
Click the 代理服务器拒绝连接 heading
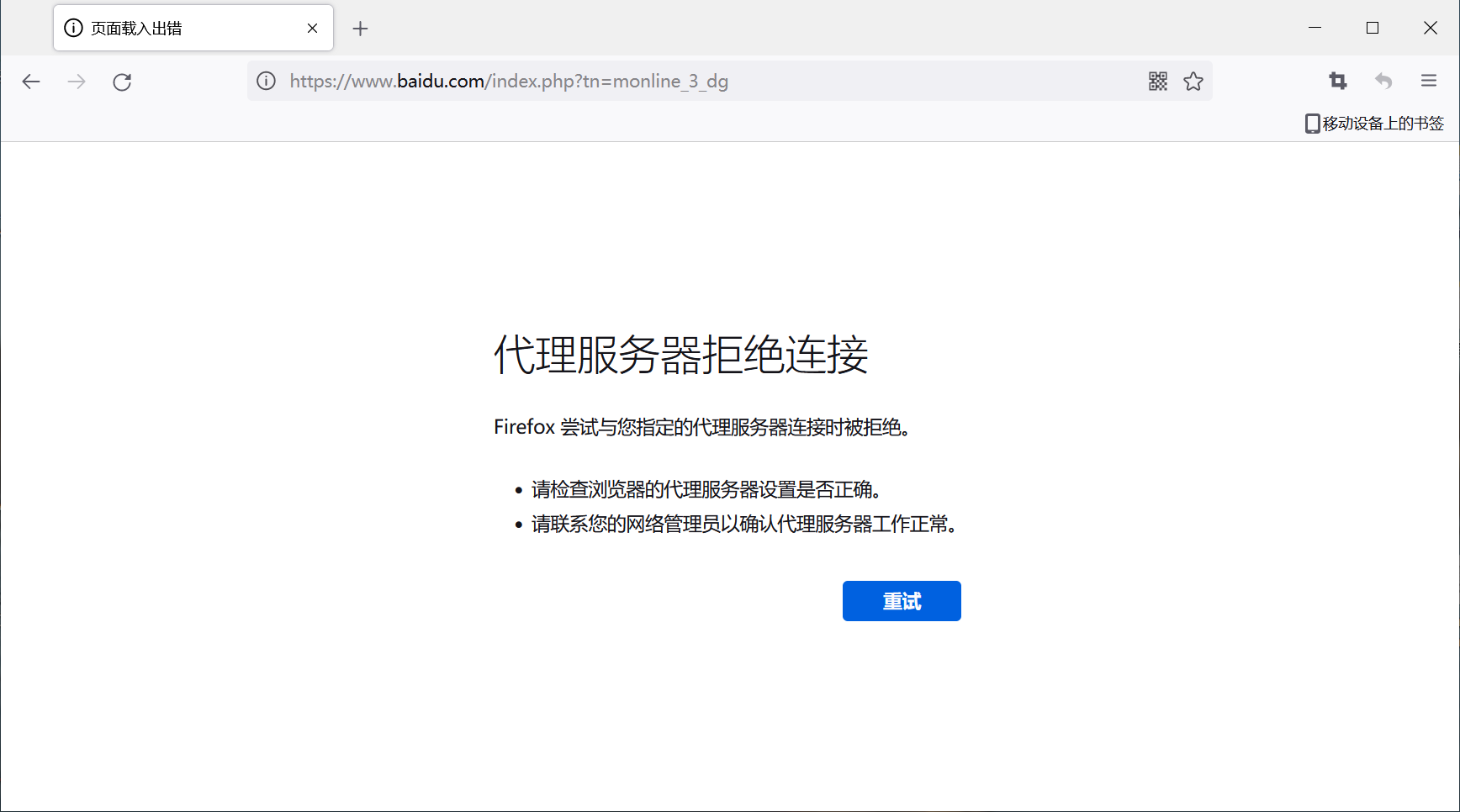[x=680, y=355]
